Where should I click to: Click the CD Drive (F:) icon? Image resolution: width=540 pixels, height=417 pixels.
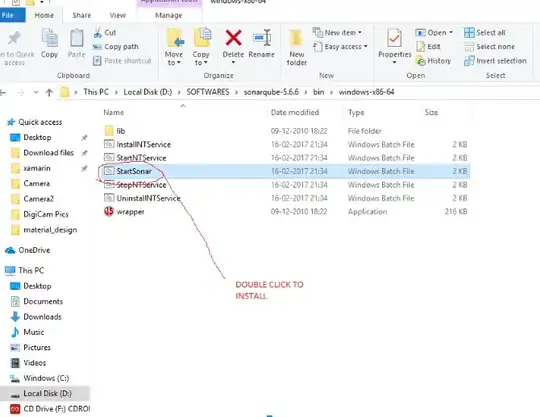coord(15,409)
